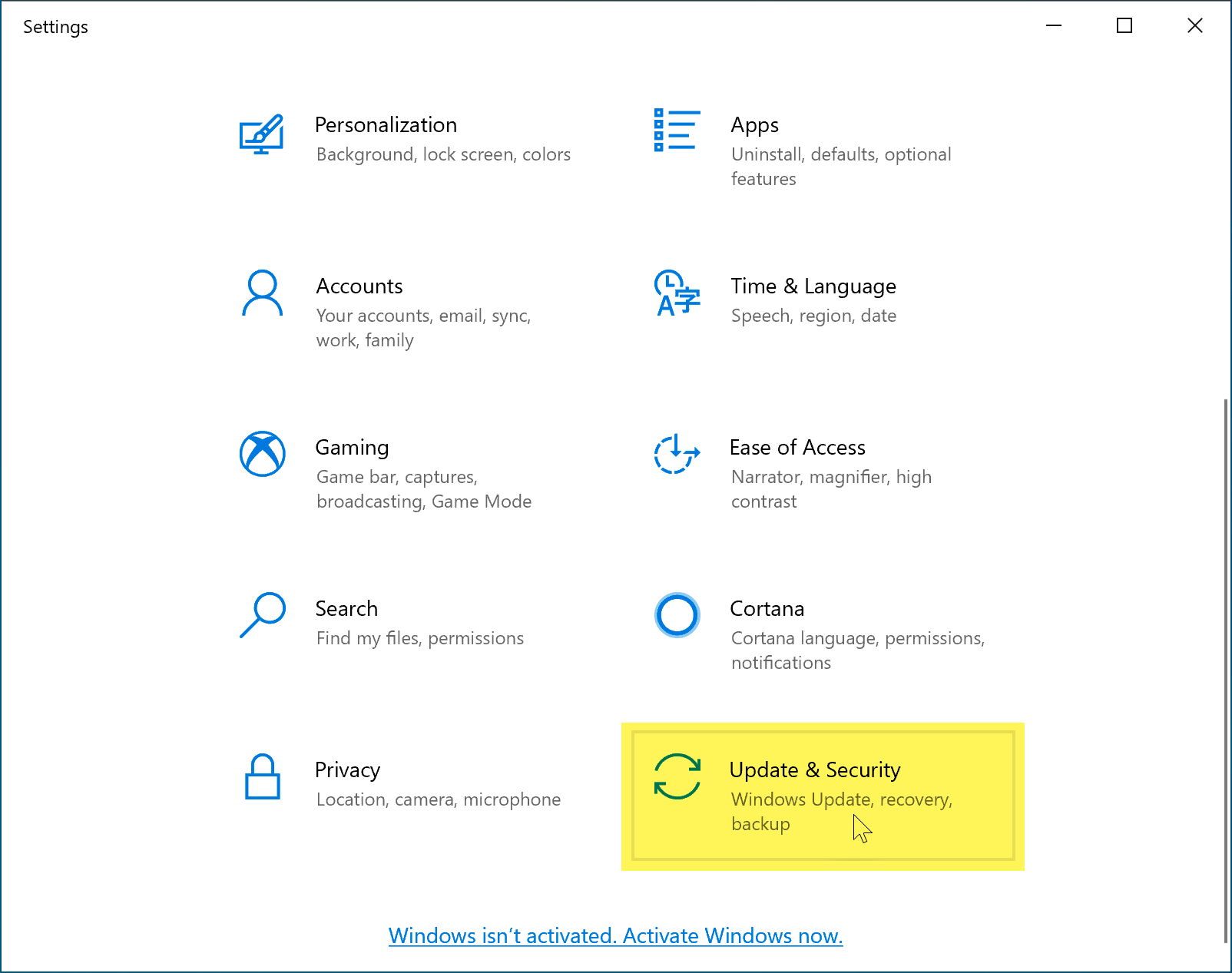
Task: Open Update & Security heading text
Action: pos(814,770)
